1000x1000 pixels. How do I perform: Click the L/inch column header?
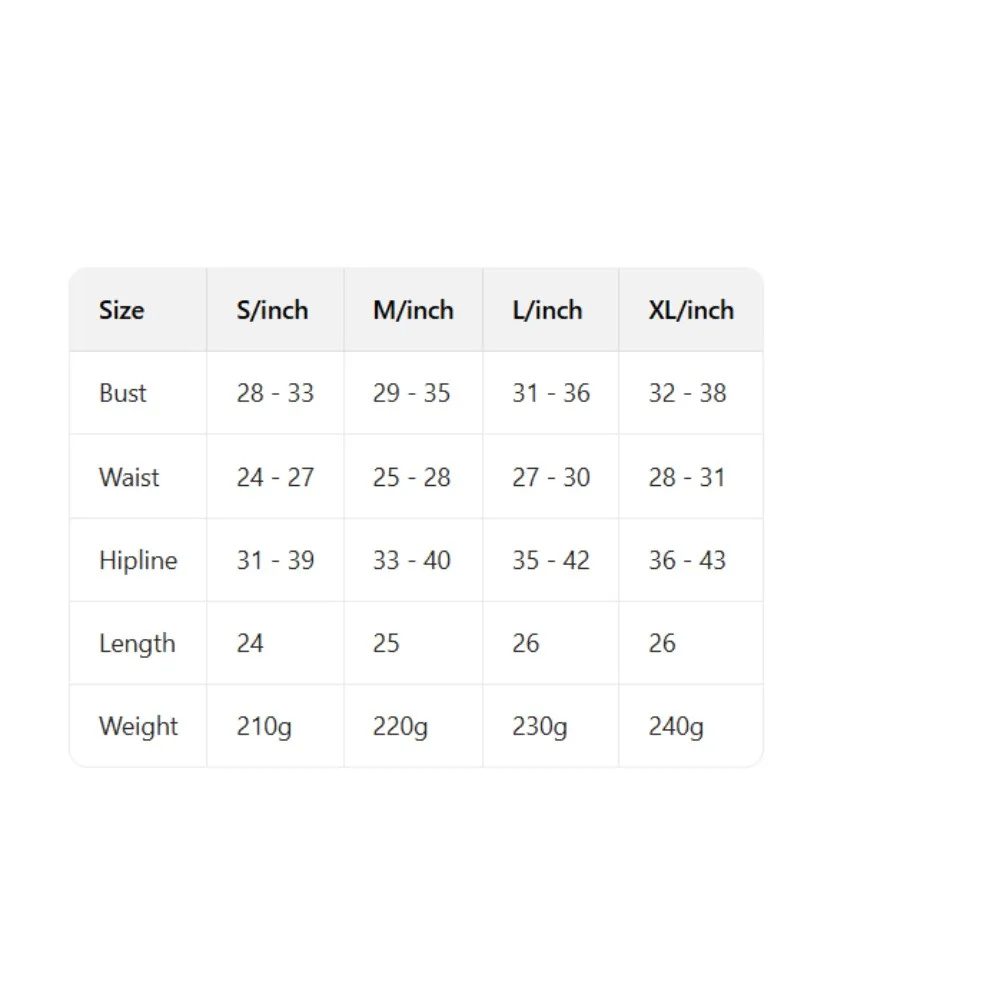pyautogui.click(x=547, y=310)
